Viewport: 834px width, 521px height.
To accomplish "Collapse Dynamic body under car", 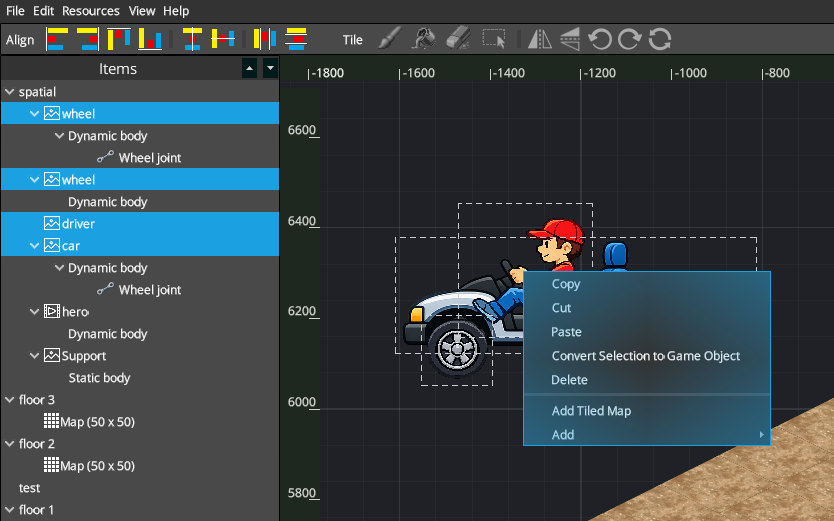I will click(60, 268).
